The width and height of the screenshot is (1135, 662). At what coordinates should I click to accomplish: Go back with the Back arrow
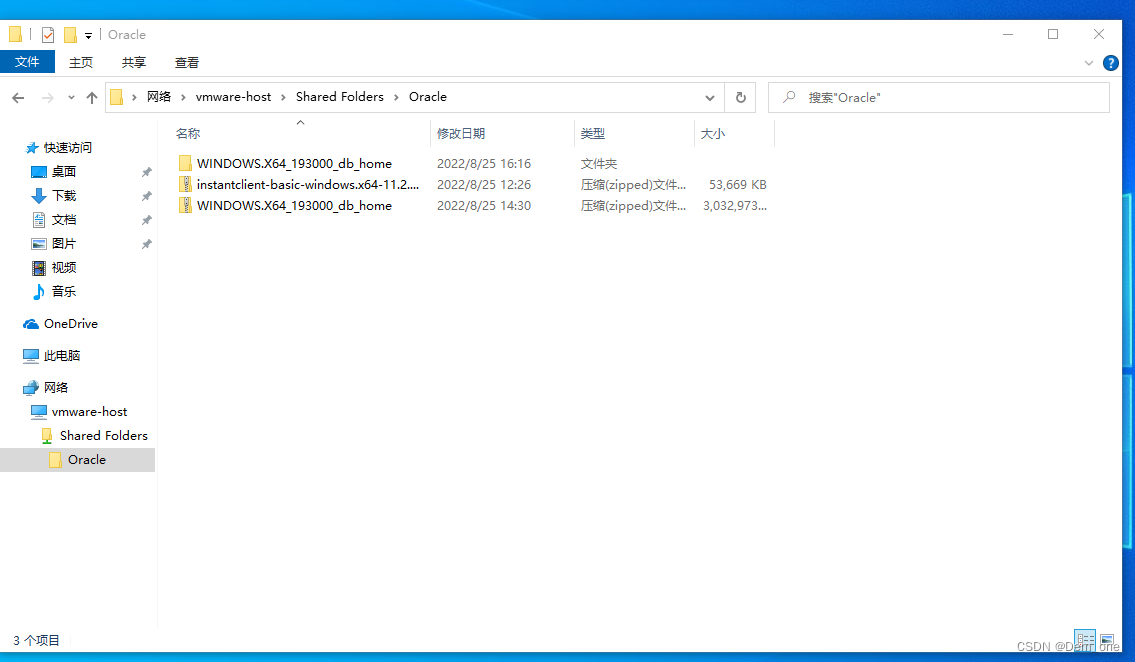[x=18, y=98]
